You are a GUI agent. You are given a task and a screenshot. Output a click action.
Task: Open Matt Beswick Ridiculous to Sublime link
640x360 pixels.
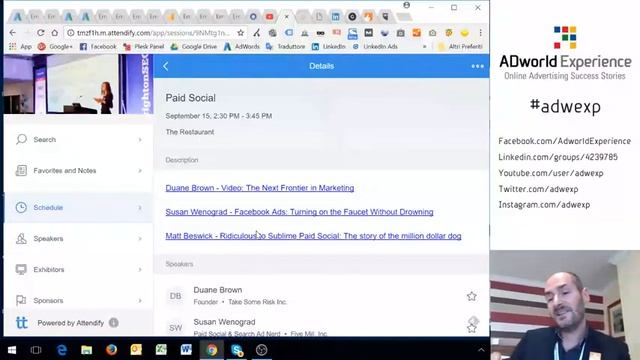click(313, 236)
